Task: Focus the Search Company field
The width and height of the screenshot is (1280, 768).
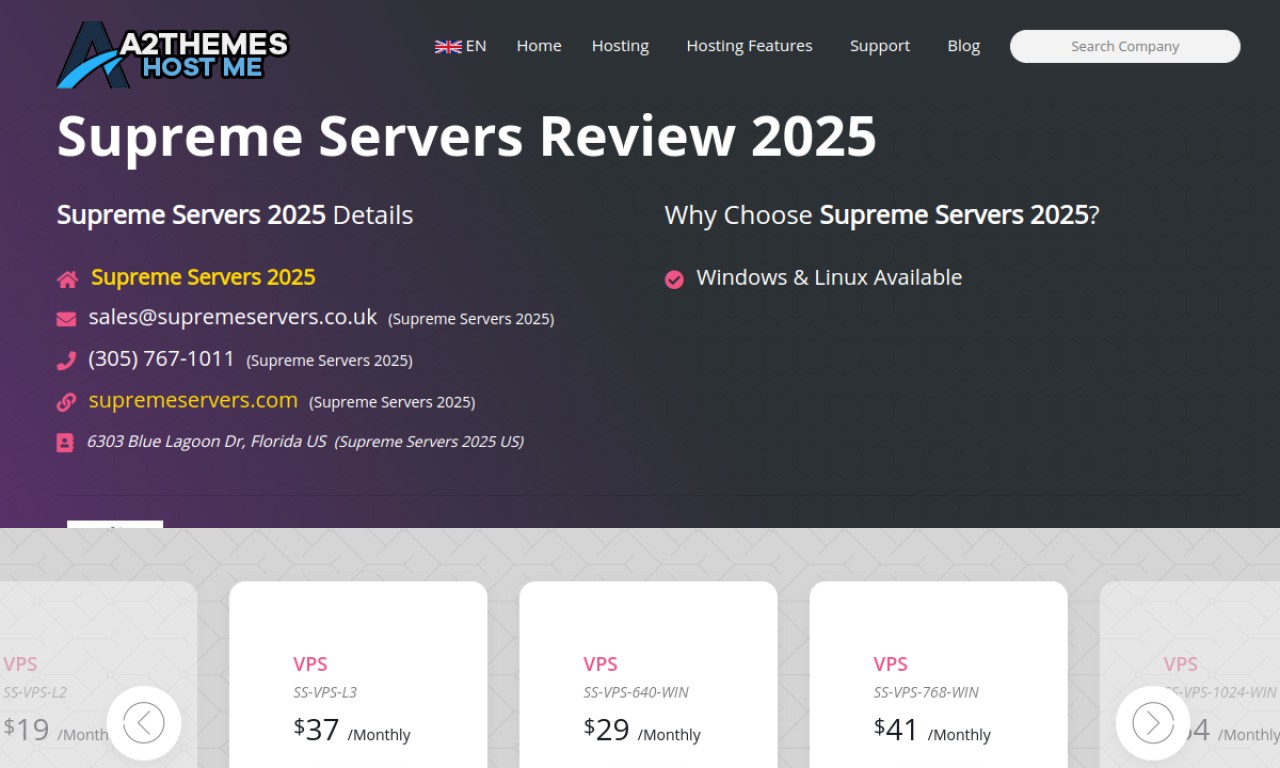Action: pos(1125,46)
